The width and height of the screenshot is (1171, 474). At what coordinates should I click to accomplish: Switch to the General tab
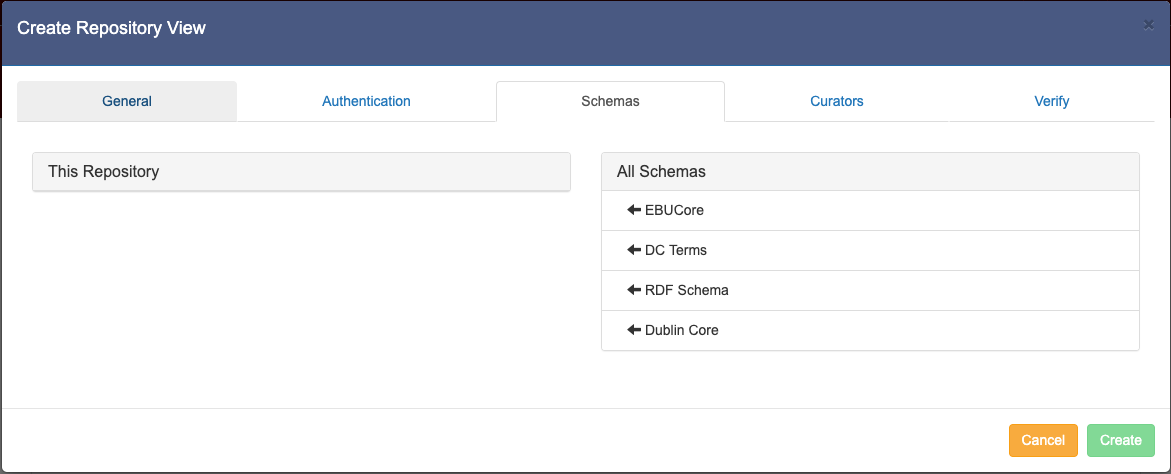point(127,101)
